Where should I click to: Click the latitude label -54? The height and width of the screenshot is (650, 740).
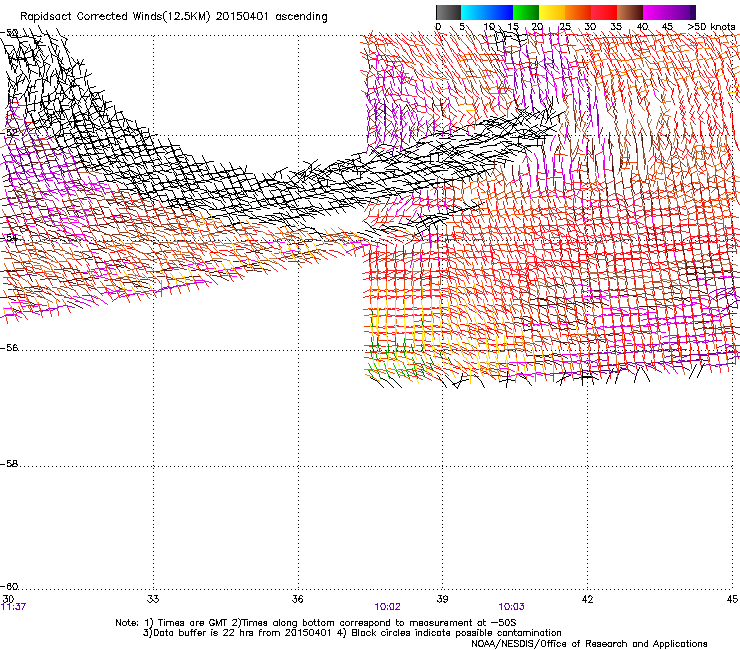[9, 238]
